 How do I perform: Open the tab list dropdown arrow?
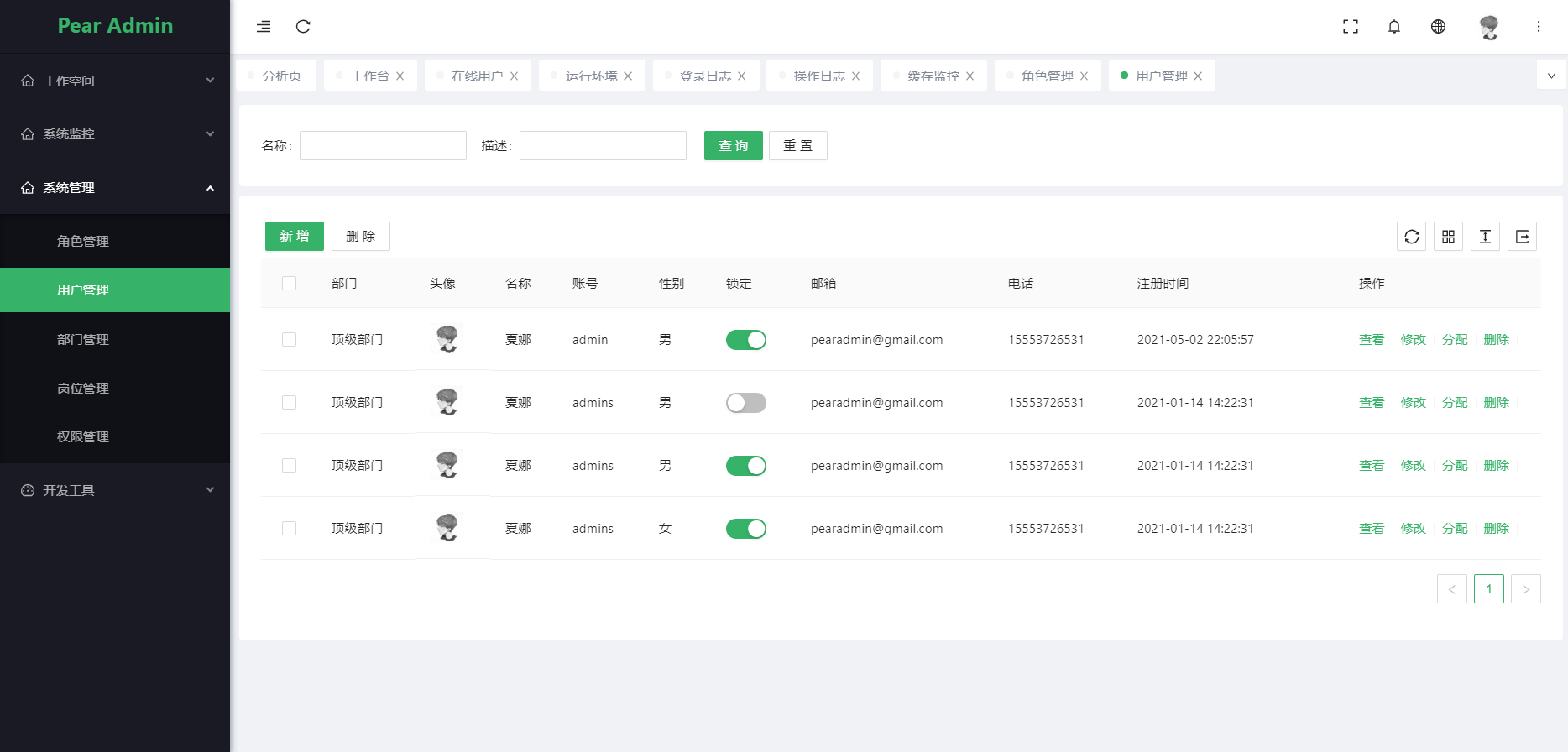click(1551, 76)
